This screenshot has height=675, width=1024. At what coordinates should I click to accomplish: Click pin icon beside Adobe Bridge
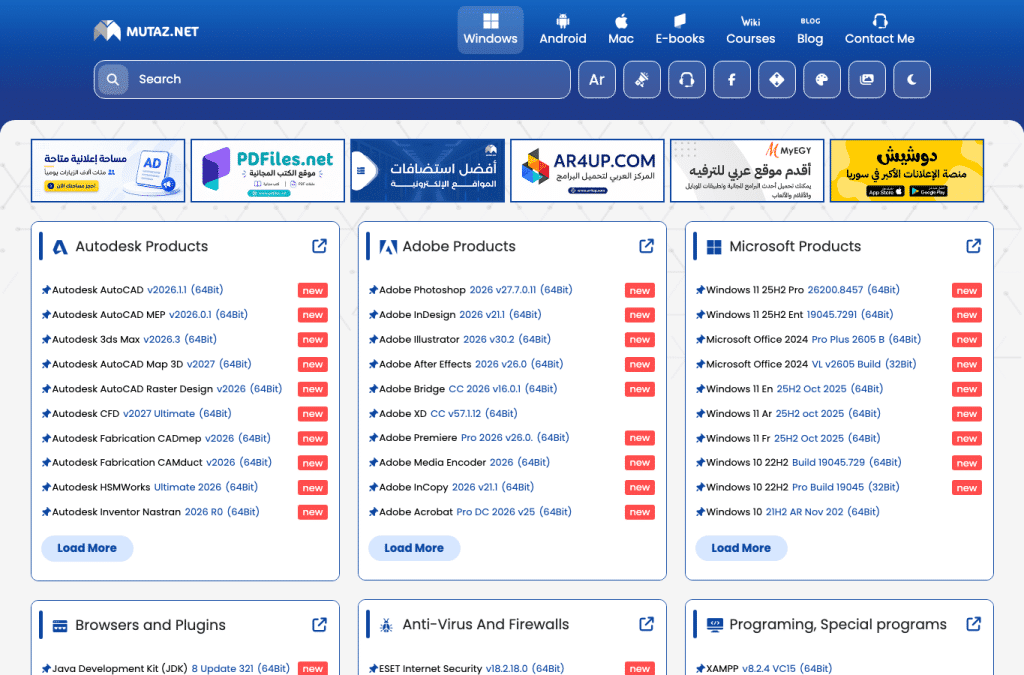pos(373,389)
